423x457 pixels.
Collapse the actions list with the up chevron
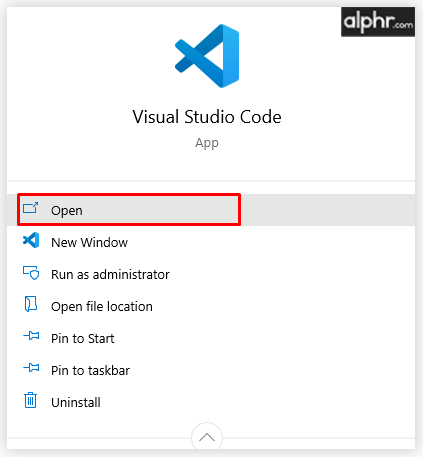click(207, 437)
